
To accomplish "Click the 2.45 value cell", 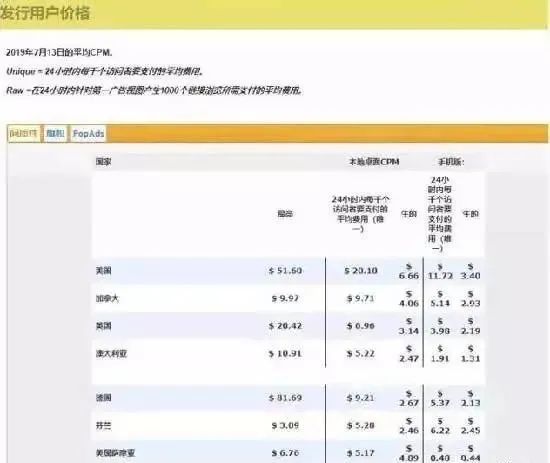I will (470, 426).
